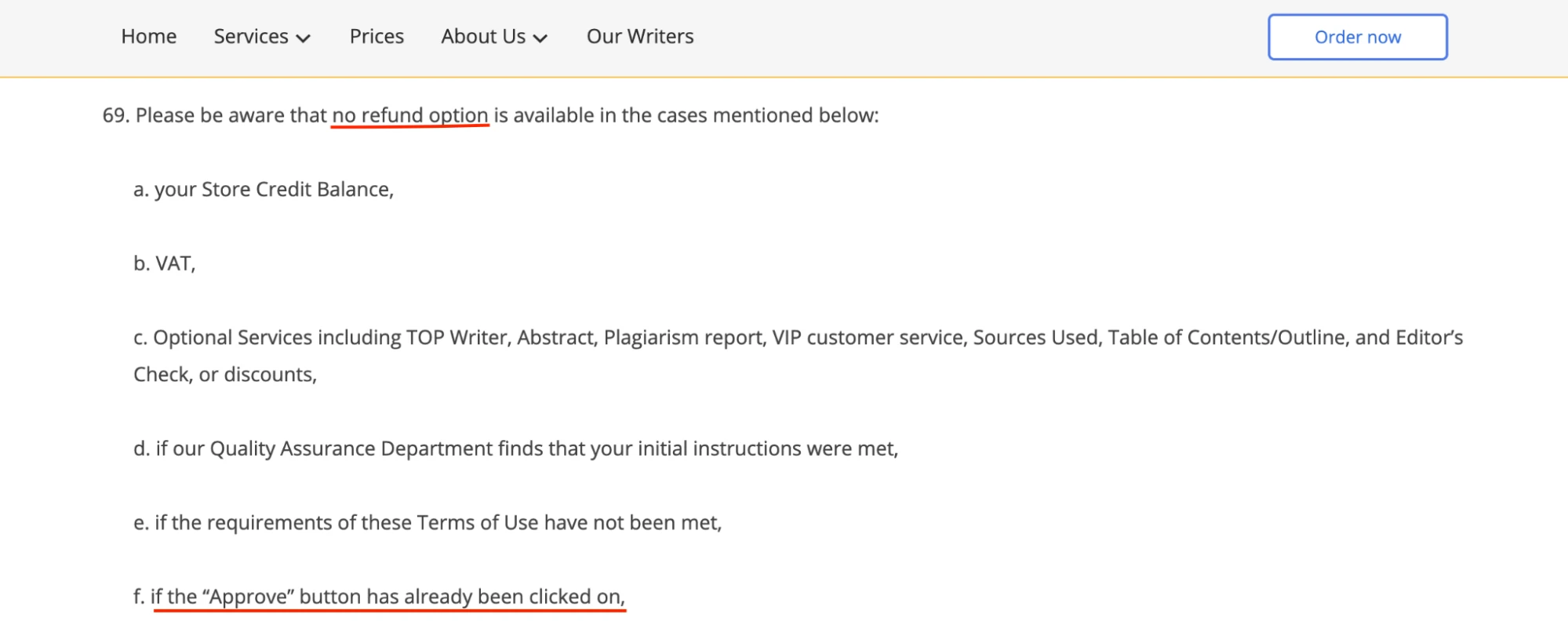Click the "b. VAT" list item

(164, 263)
